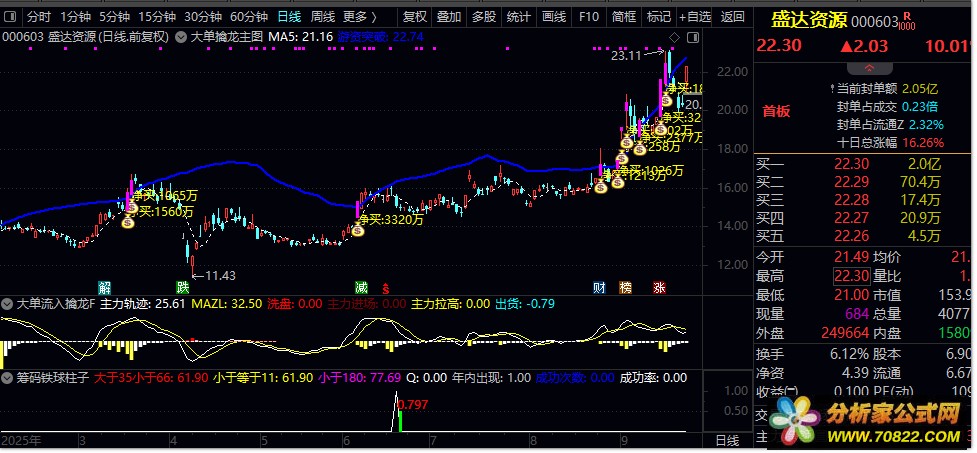Click the 出货: -0.79 readout
Screen dimensions: 977x453
[525, 305]
